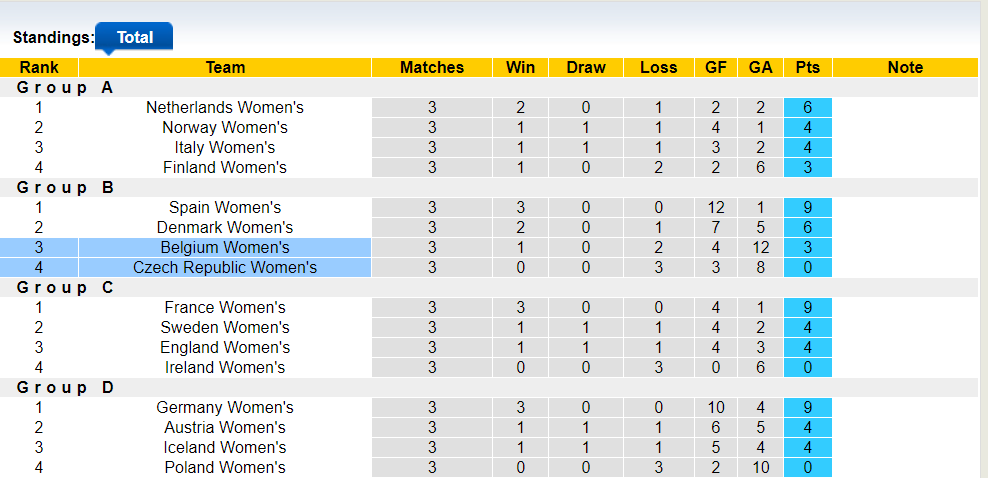Screen dimensions: 990x478
Task: Open the Germany Women's team link
Action: pyautogui.click(x=225, y=407)
